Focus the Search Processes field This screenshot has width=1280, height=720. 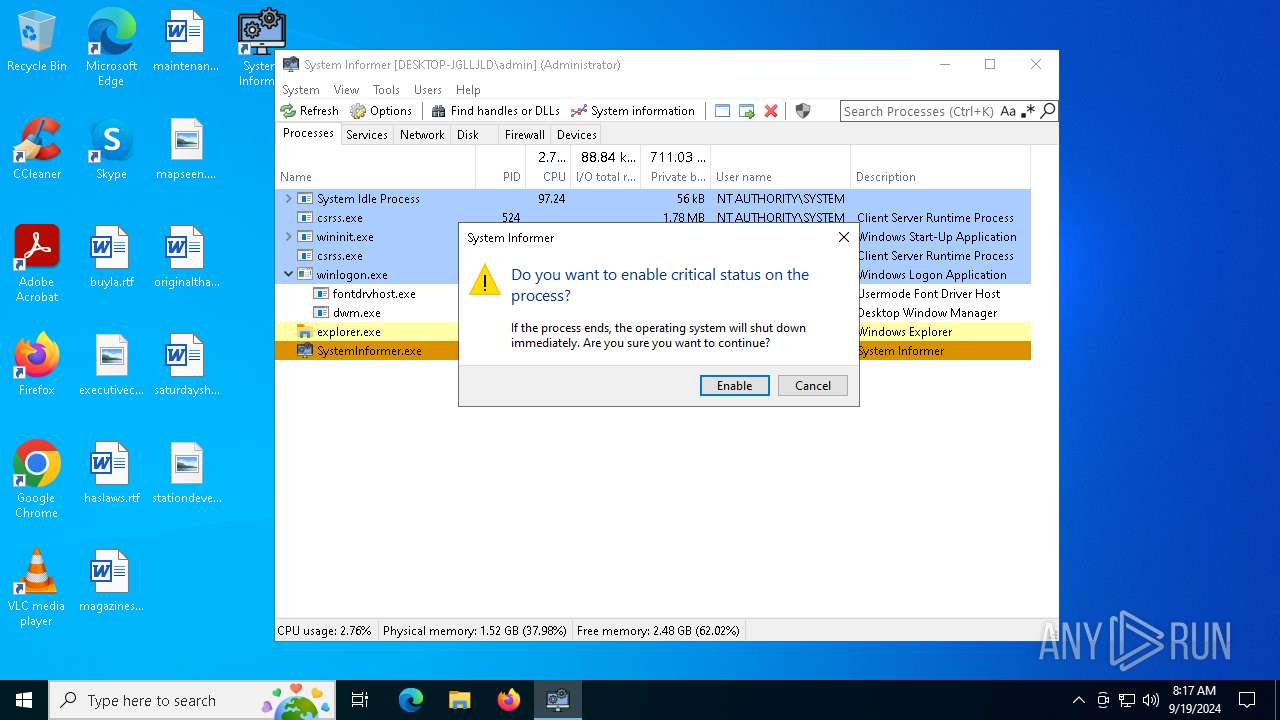pos(919,111)
